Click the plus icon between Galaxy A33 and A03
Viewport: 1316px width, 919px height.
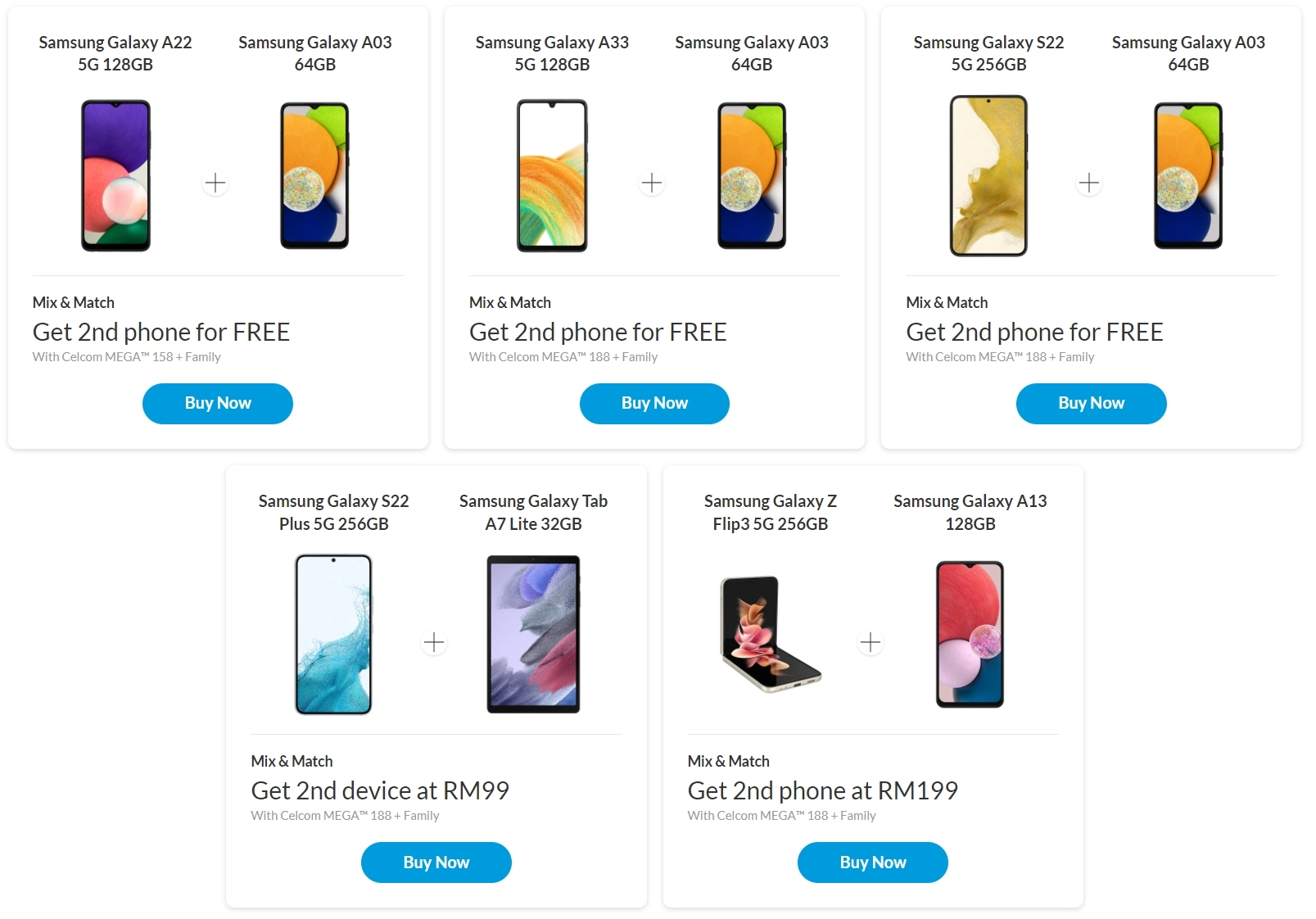[653, 183]
